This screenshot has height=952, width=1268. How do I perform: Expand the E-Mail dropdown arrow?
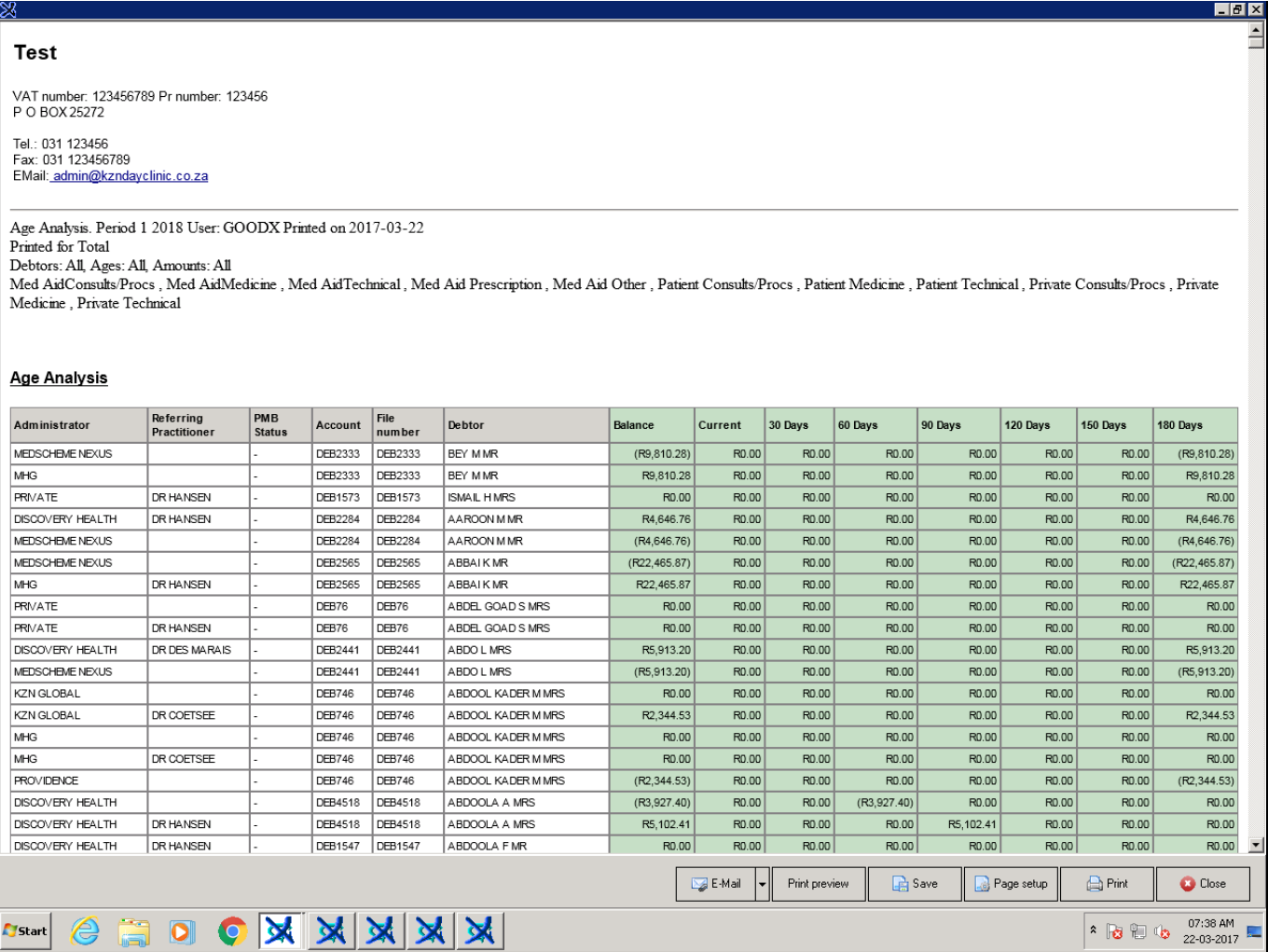(x=762, y=884)
